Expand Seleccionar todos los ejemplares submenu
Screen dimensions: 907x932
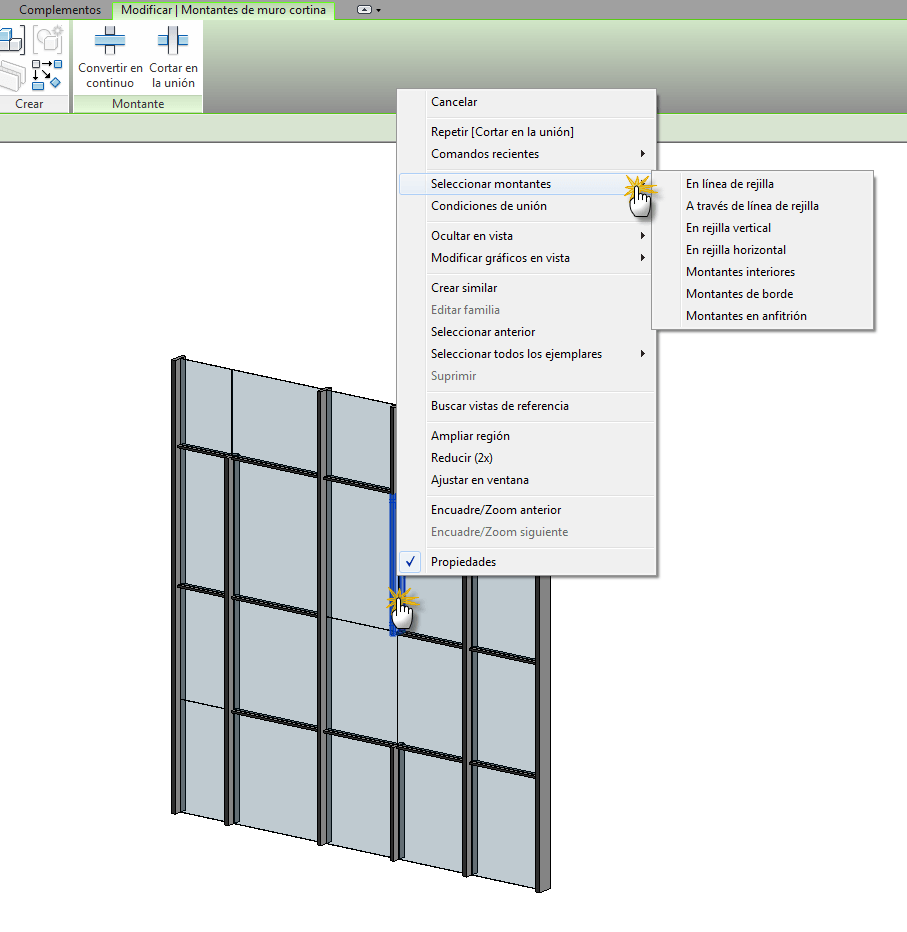pyautogui.click(x=527, y=354)
